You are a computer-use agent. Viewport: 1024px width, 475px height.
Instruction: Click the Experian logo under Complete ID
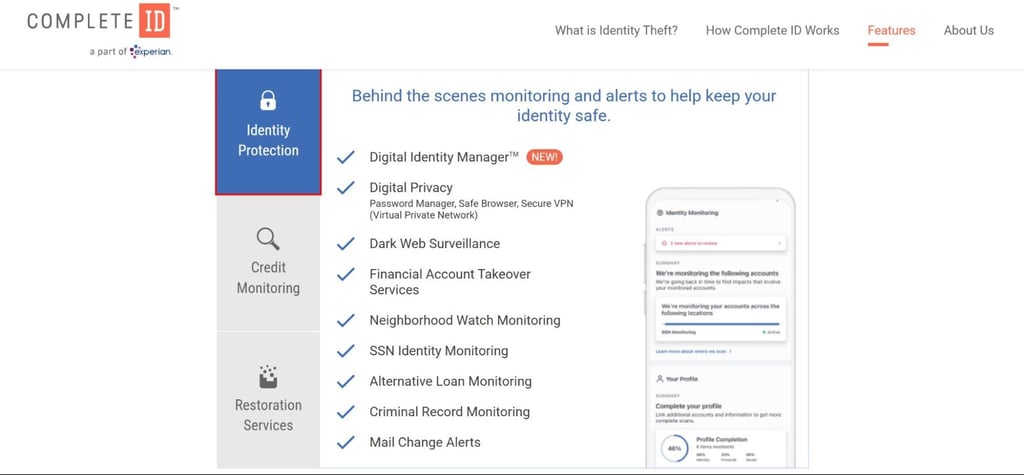coord(151,51)
